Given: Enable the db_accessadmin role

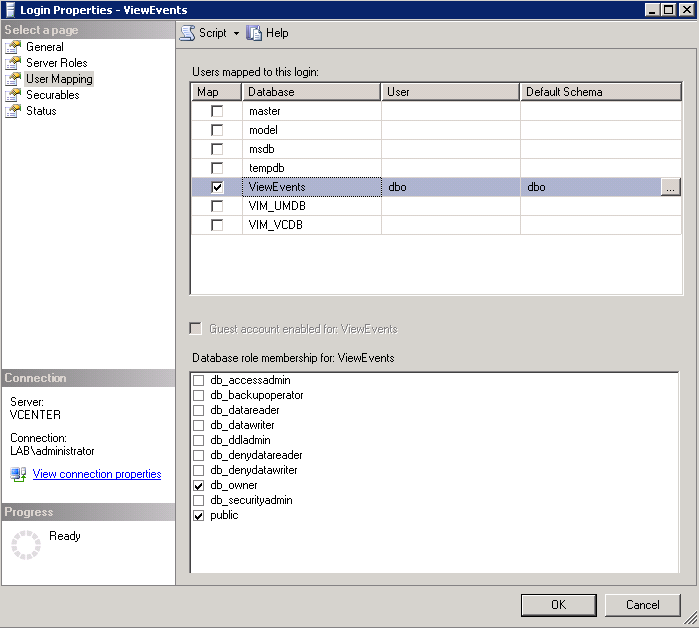Looking at the screenshot, I should coord(198,380).
